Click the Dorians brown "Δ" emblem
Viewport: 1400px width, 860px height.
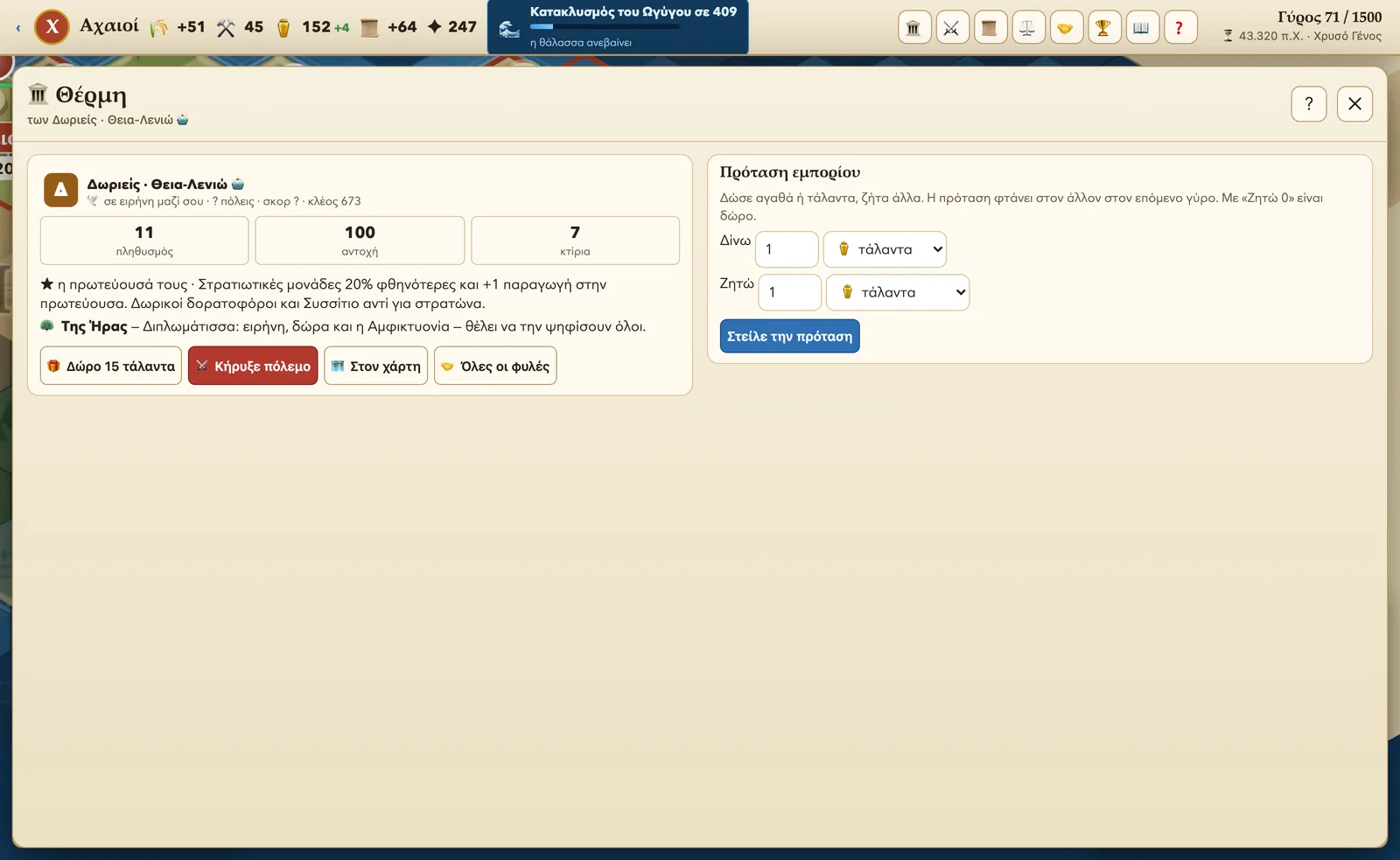click(x=61, y=189)
